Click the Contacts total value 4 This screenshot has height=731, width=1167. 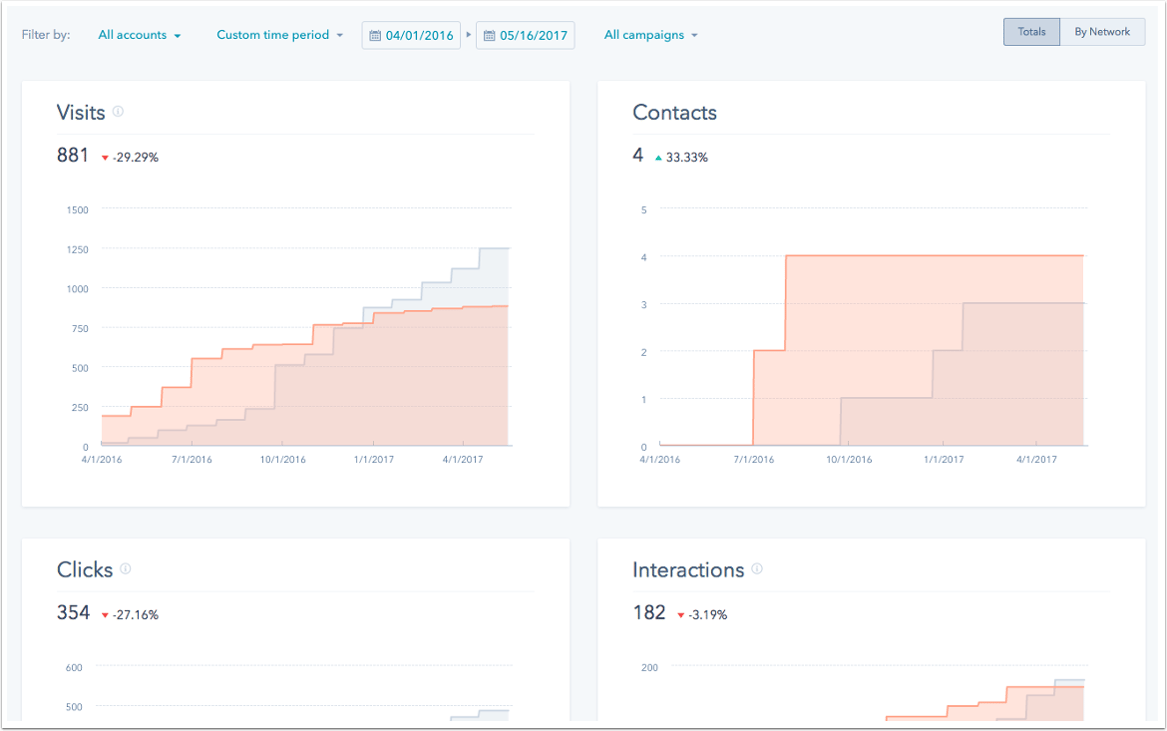638,155
